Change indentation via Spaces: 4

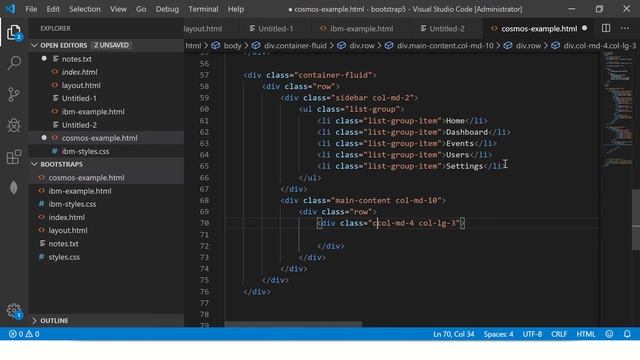tap(498, 334)
